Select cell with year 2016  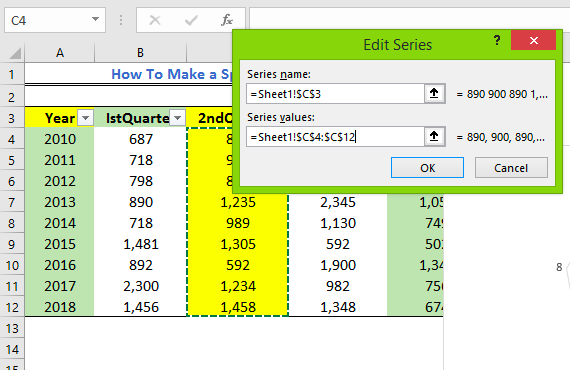[x=60, y=265]
